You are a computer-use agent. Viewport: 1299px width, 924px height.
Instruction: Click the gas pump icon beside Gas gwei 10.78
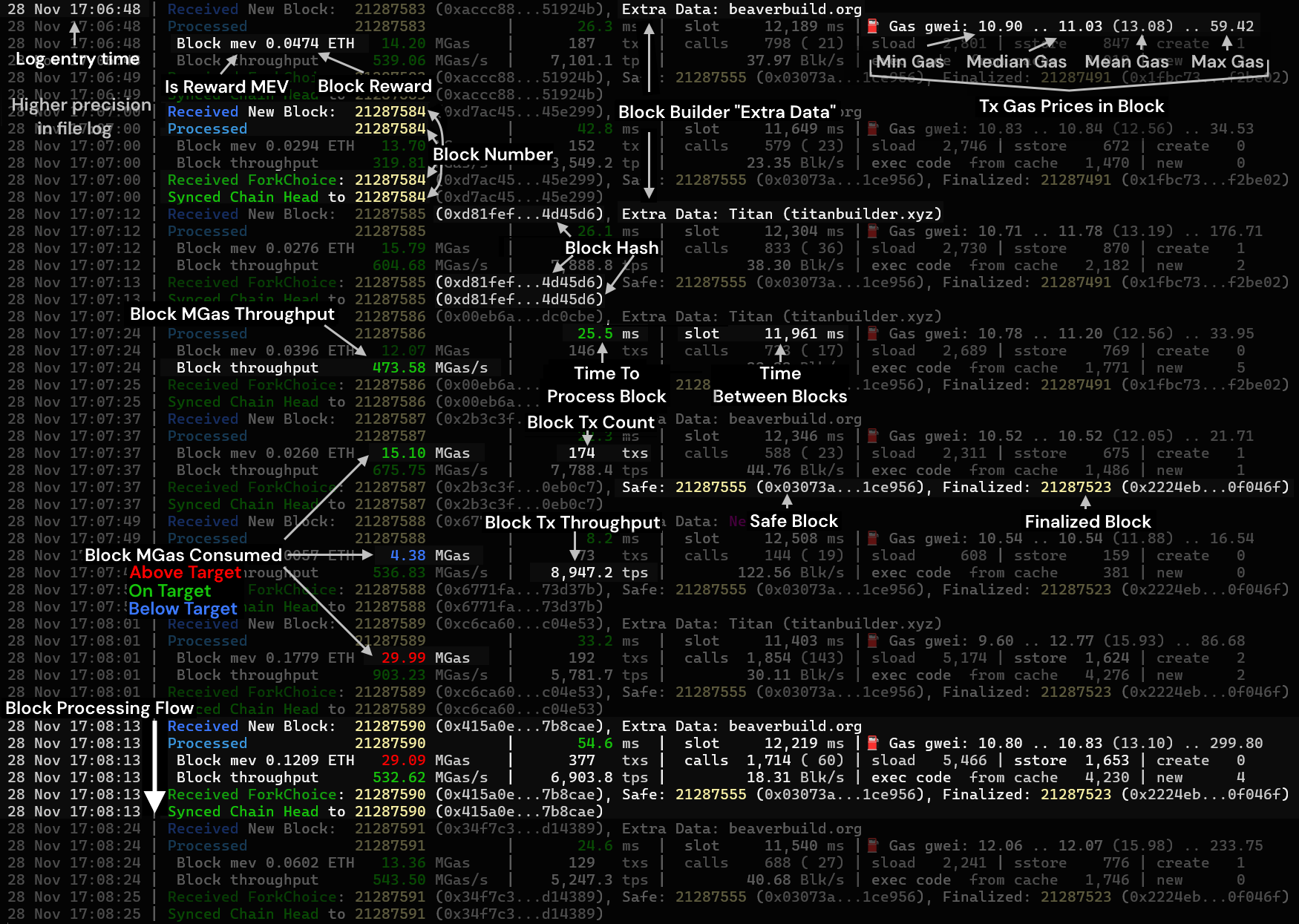(x=874, y=333)
